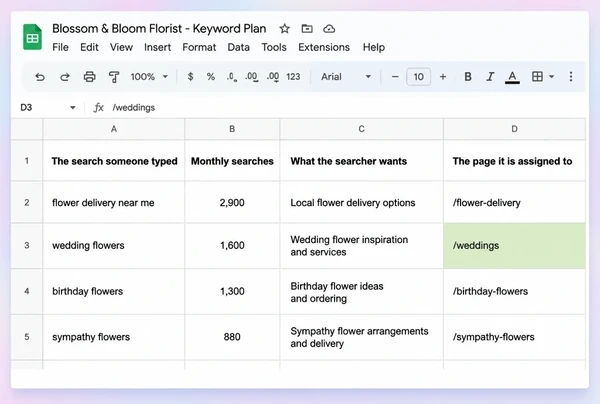This screenshot has height=404, width=600.
Task: Click the borders icon
Action: (x=537, y=77)
